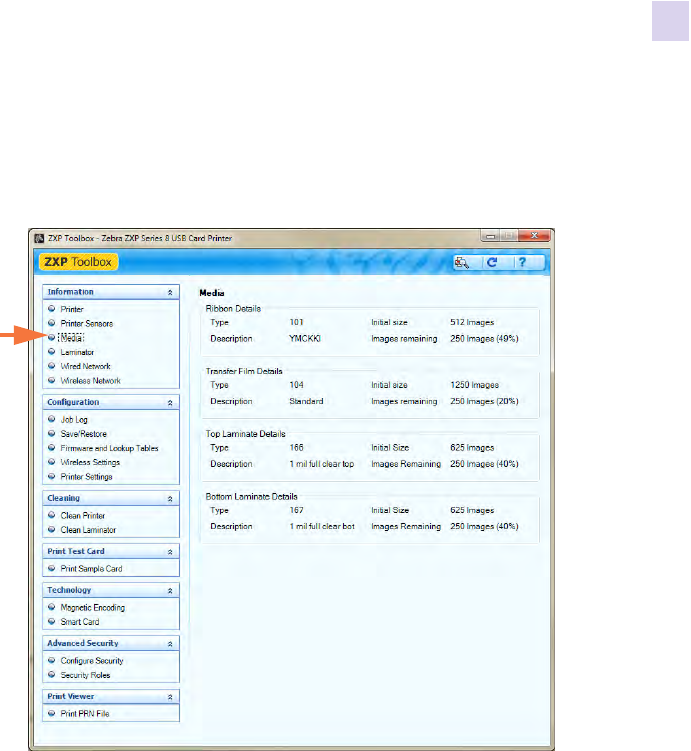Click the ZXP Toolbox logo

pyautogui.click(x=78, y=262)
